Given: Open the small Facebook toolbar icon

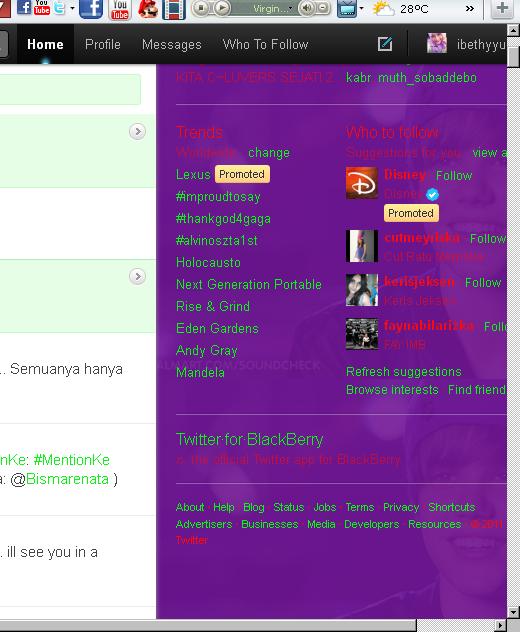Looking at the screenshot, I should (x=24, y=7).
